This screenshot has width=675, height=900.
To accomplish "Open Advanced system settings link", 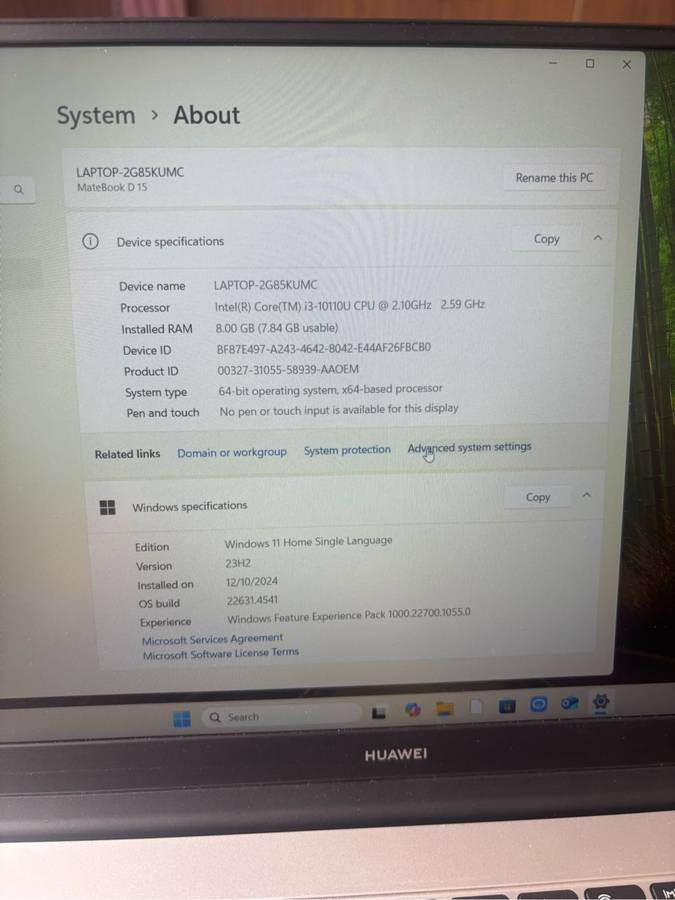I will click(470, 447).
